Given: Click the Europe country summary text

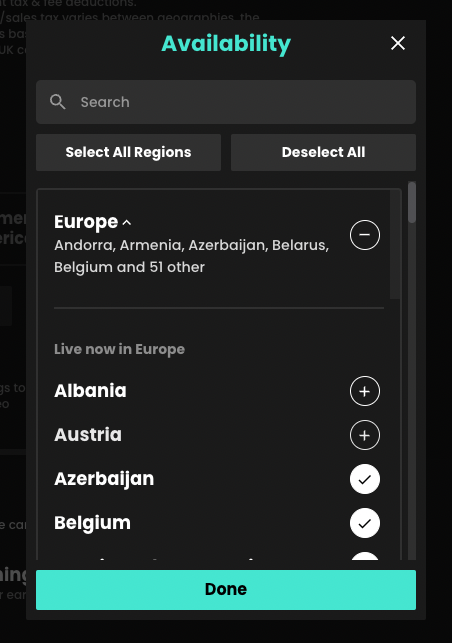Looking at the screenshot, I should (x=192, y=256).
